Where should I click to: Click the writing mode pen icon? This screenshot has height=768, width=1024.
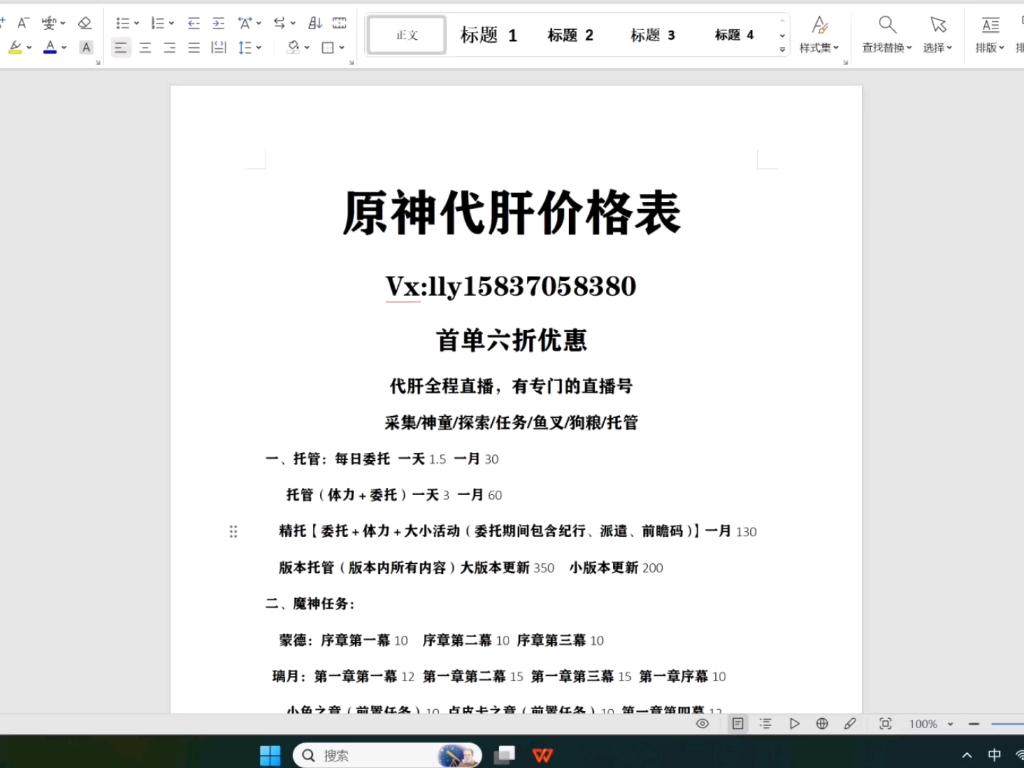tap(850, 724)
